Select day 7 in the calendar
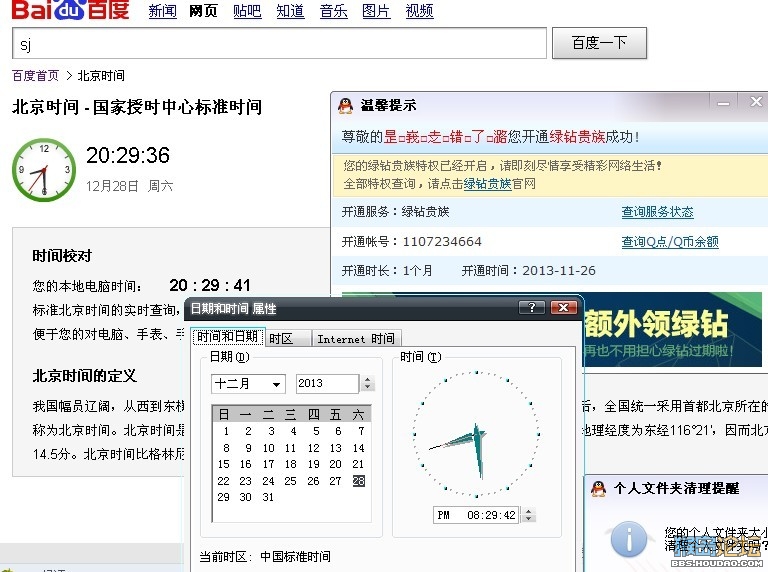This screenshot has width=768, height=572. (x=361, y=431)
